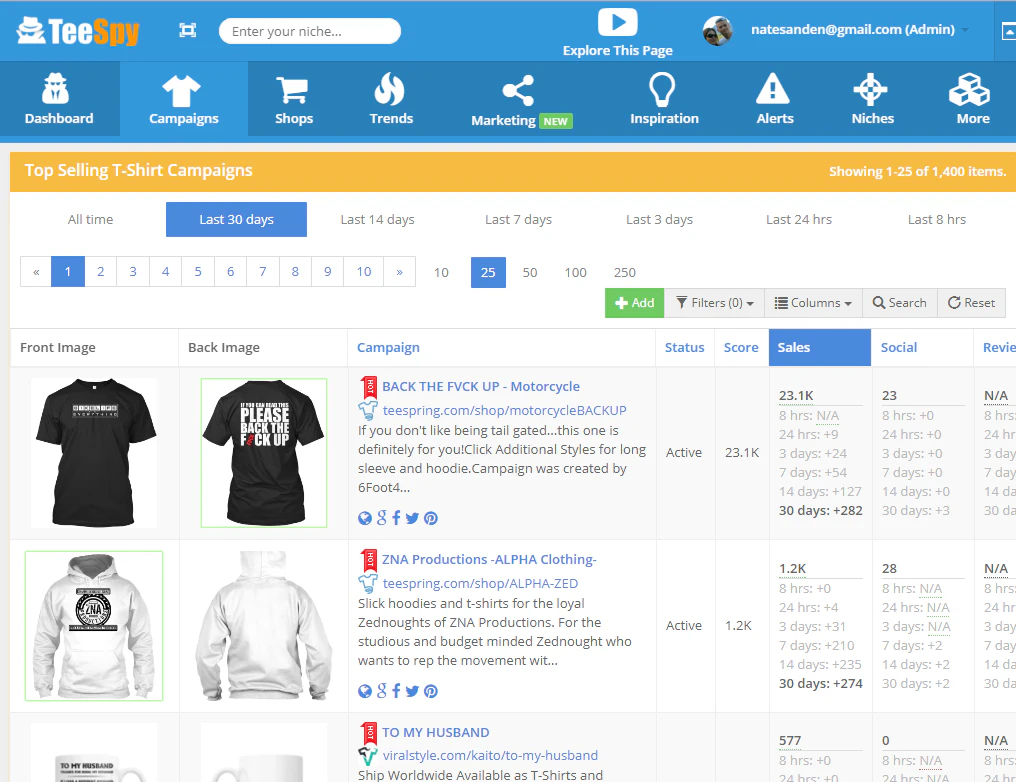Viewport: 1016px width, 782px height.
Task: Open teespring.com/shop/ALPHA-ZED link
Action: [480, 583]
